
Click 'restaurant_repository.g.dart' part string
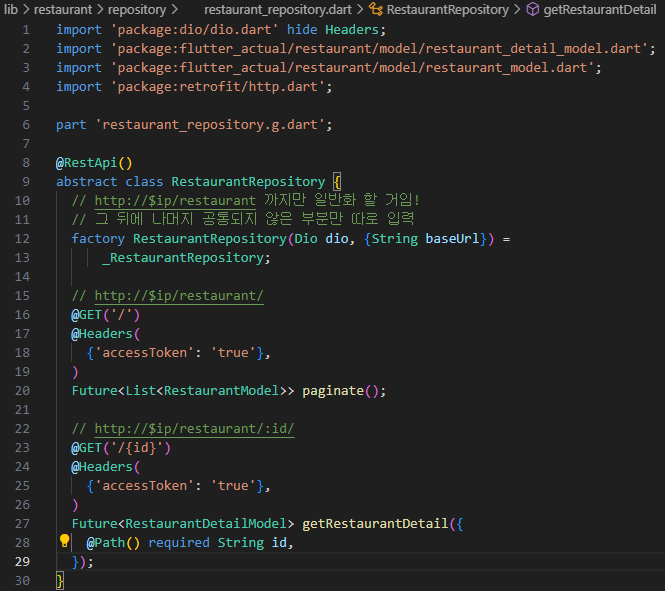tap(210, 125)
